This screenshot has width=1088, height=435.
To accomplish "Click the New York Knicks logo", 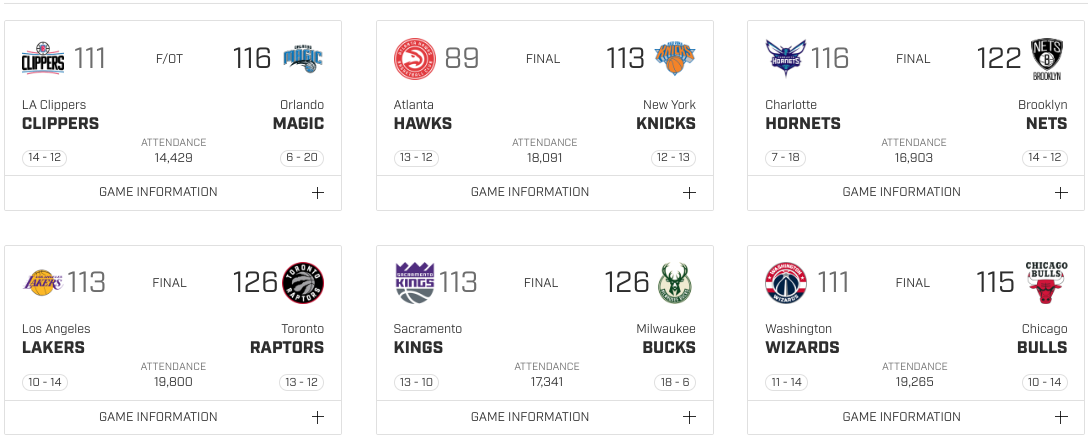I will coord(675,58).
